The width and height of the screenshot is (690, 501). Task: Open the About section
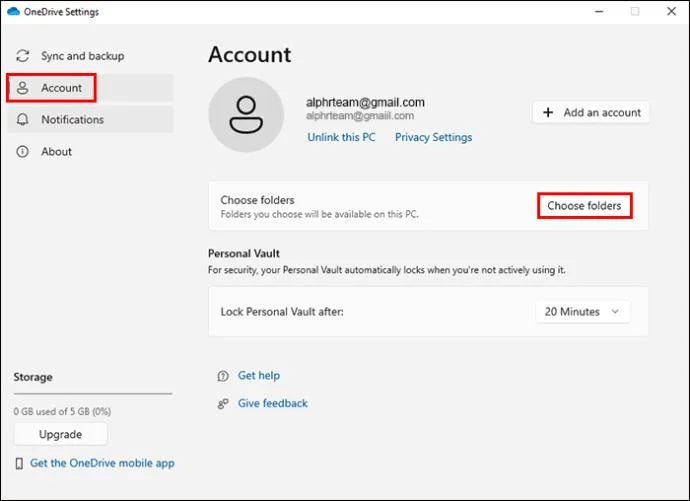click(x=90, y=152)
